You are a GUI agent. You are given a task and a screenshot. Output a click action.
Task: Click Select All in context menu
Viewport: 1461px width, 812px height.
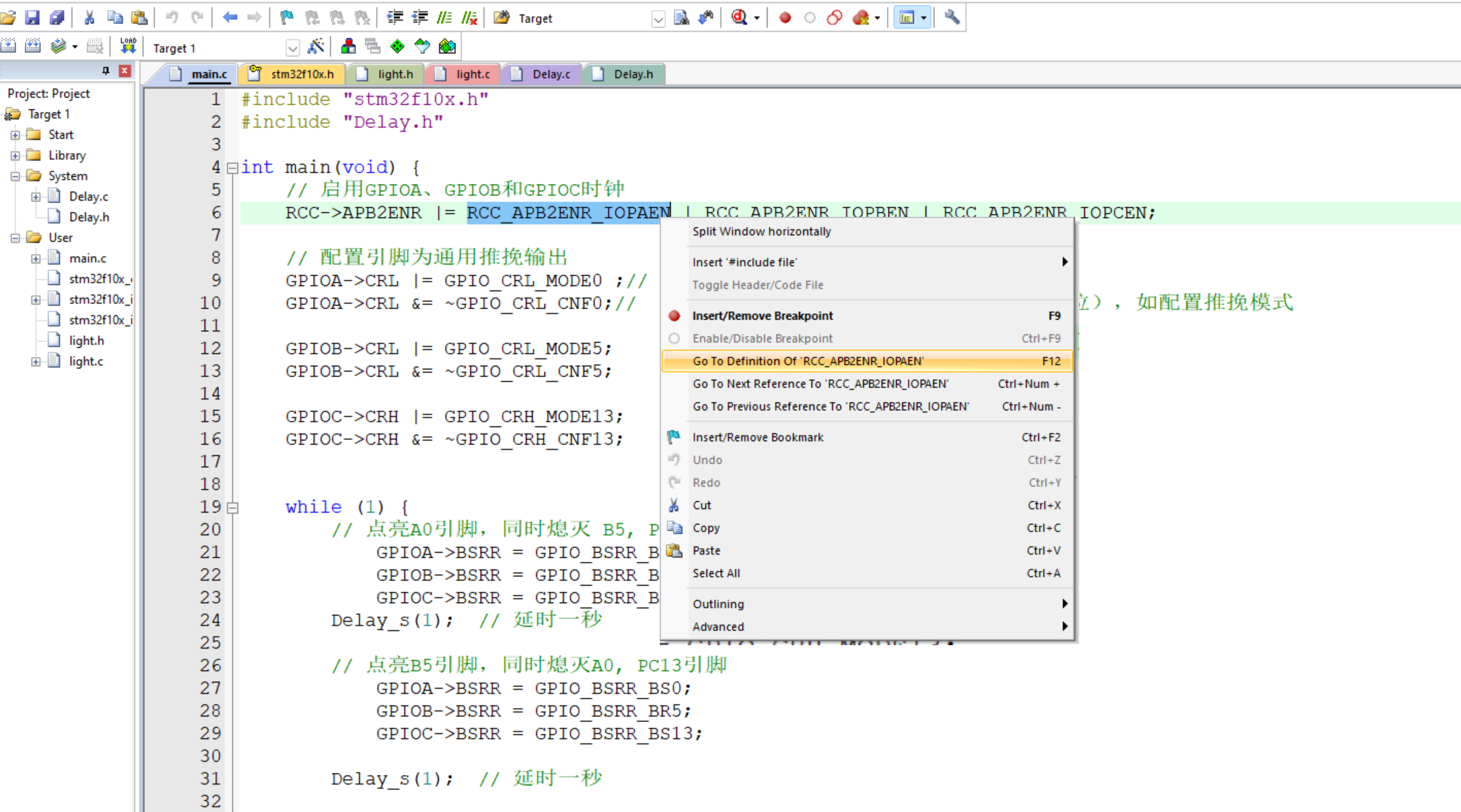click(716, 573)
